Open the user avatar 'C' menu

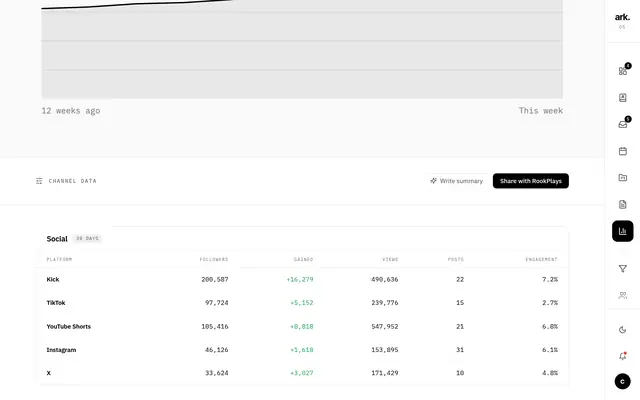click(622, 382)
